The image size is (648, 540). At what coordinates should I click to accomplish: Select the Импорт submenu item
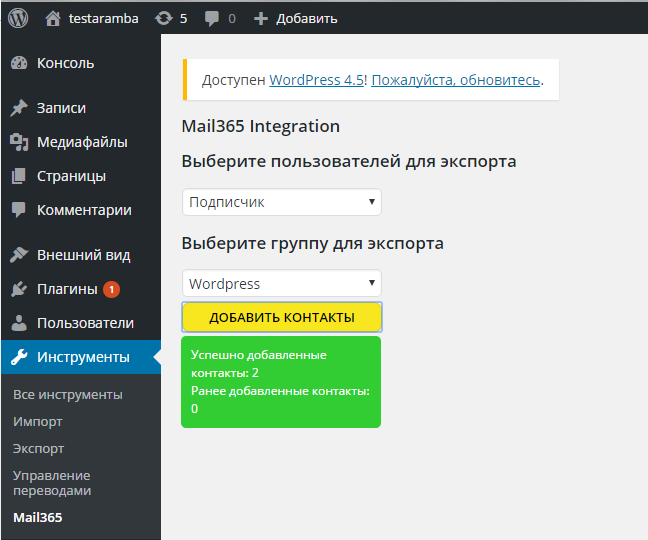click(x=38, y=422)
